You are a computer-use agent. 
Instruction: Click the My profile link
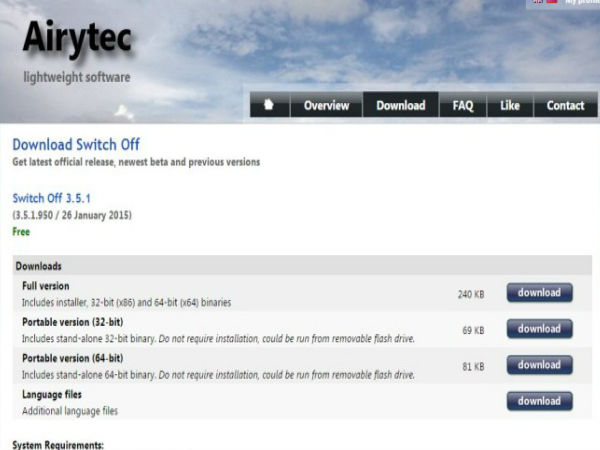(581, 3)
